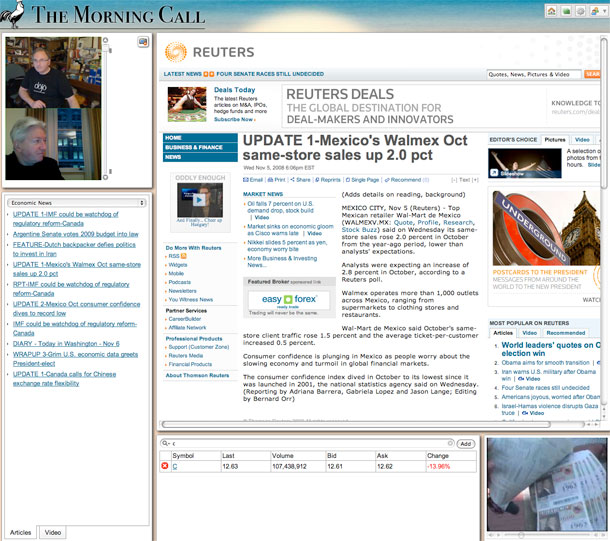Click the stock symbol input field
Screen dimensions: 610x541
coord(307,443)
